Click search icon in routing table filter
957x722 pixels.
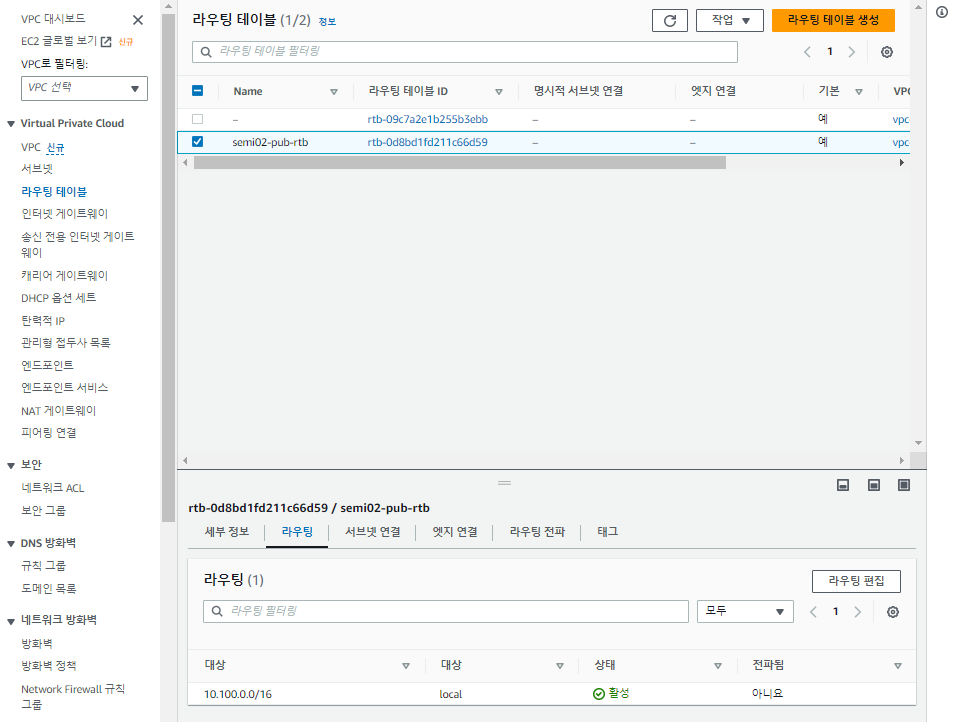click(x=206, y=52)
